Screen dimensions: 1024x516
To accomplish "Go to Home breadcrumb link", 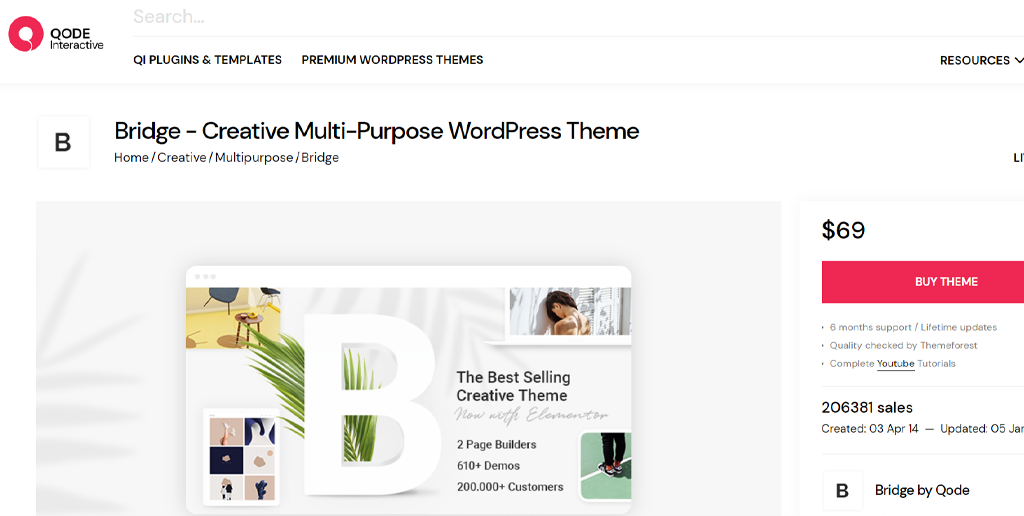I will 131,157.
